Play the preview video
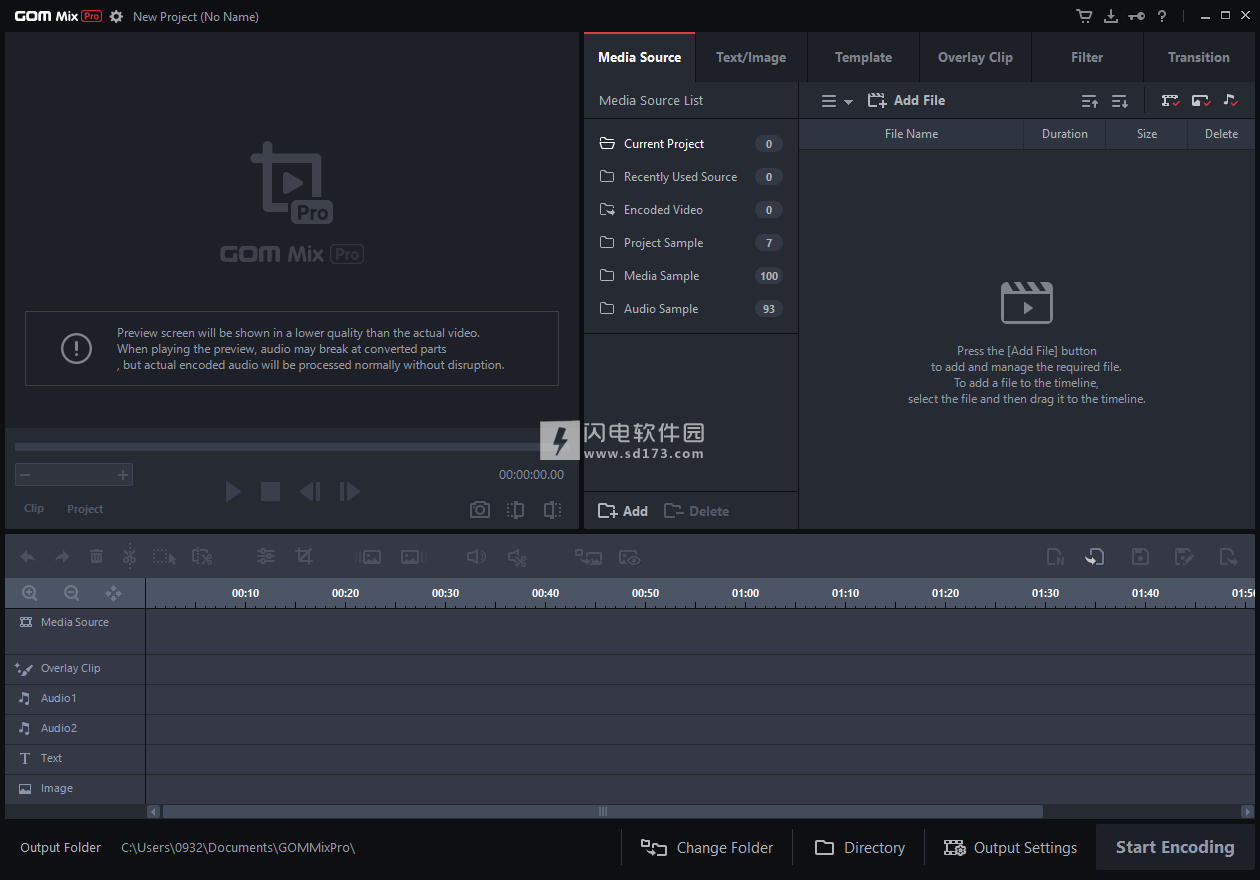Viewport: 1260px width, 880px height. (x=233, y=491)
